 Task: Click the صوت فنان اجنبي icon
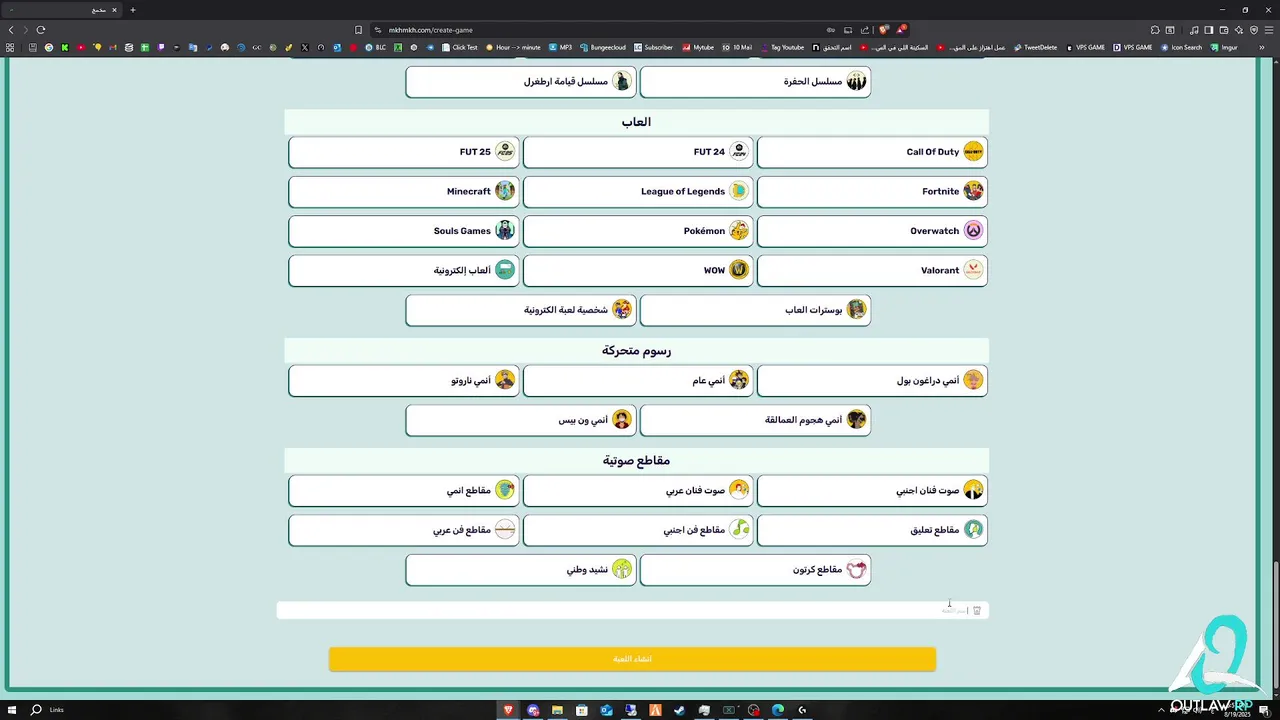pos(973,490)
